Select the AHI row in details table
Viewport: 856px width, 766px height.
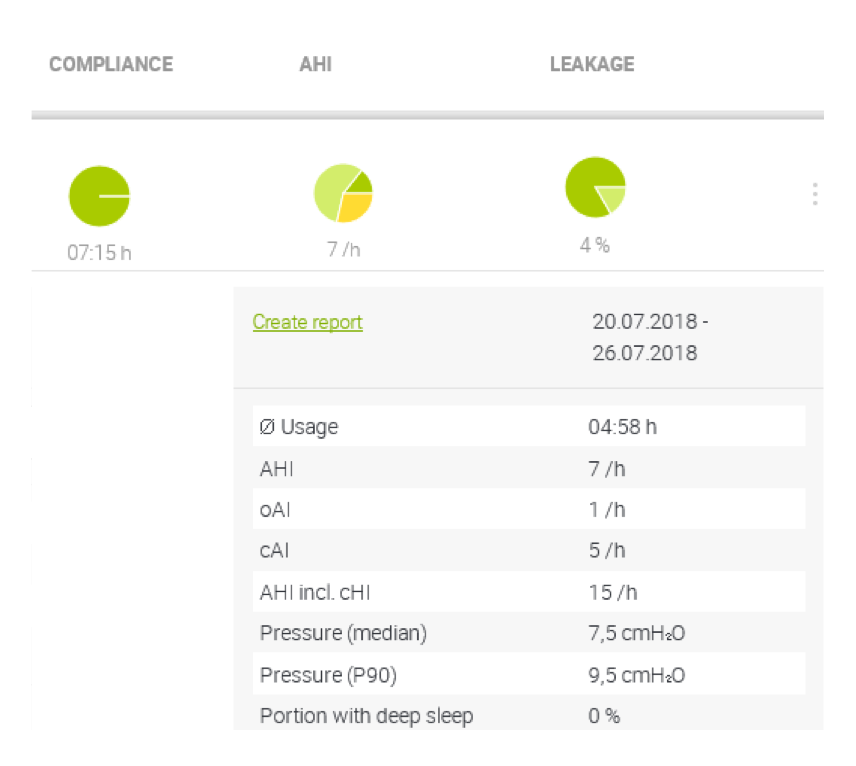point(528,468)
